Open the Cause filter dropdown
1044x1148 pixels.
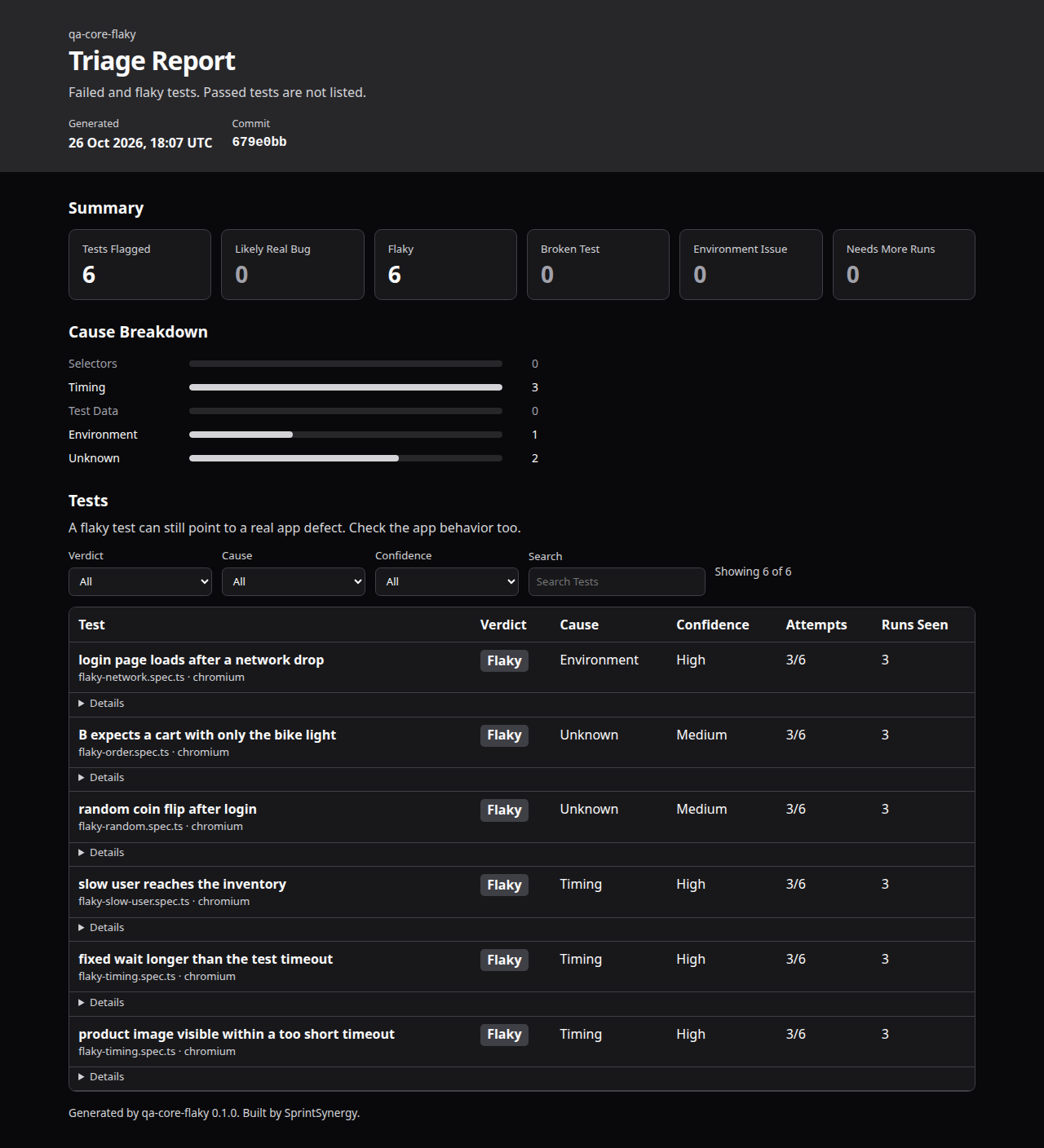tap(294, 581)
